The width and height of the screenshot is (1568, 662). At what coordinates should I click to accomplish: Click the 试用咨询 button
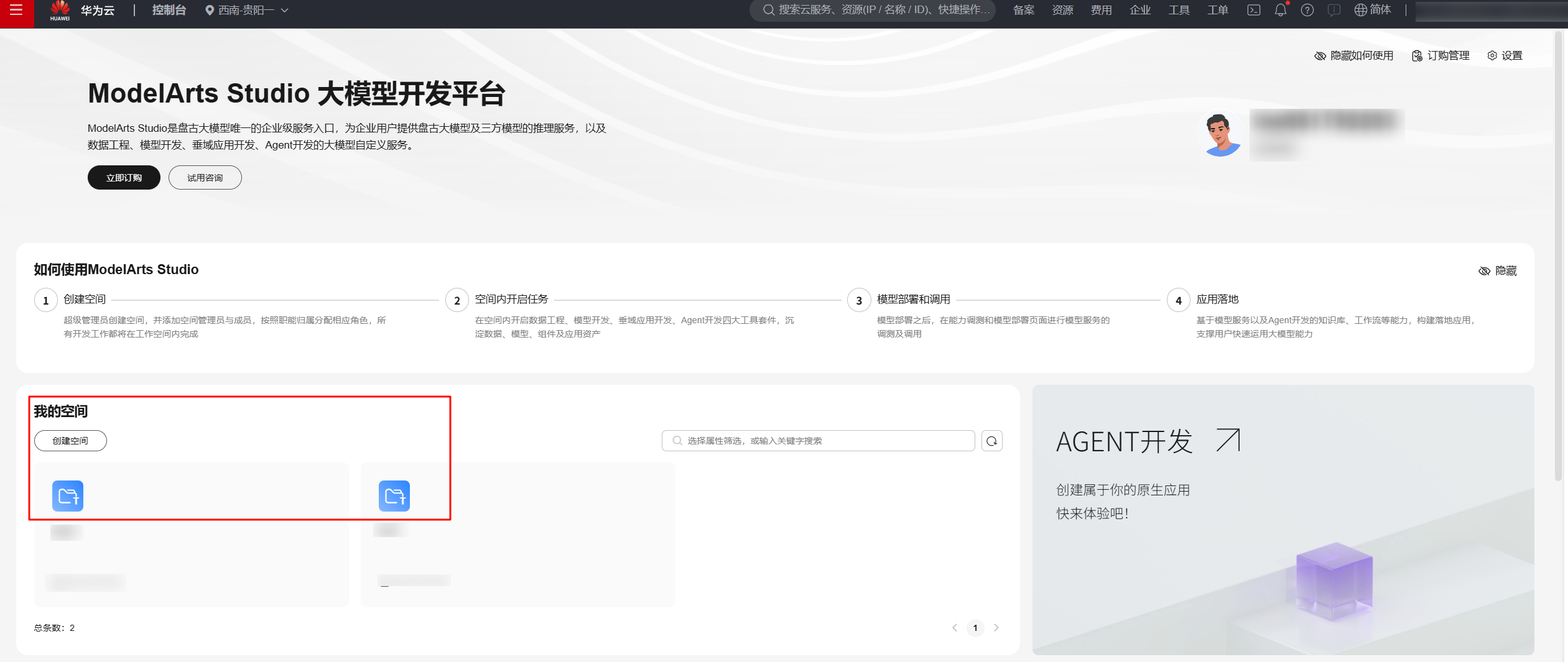(x=205, y=177)
